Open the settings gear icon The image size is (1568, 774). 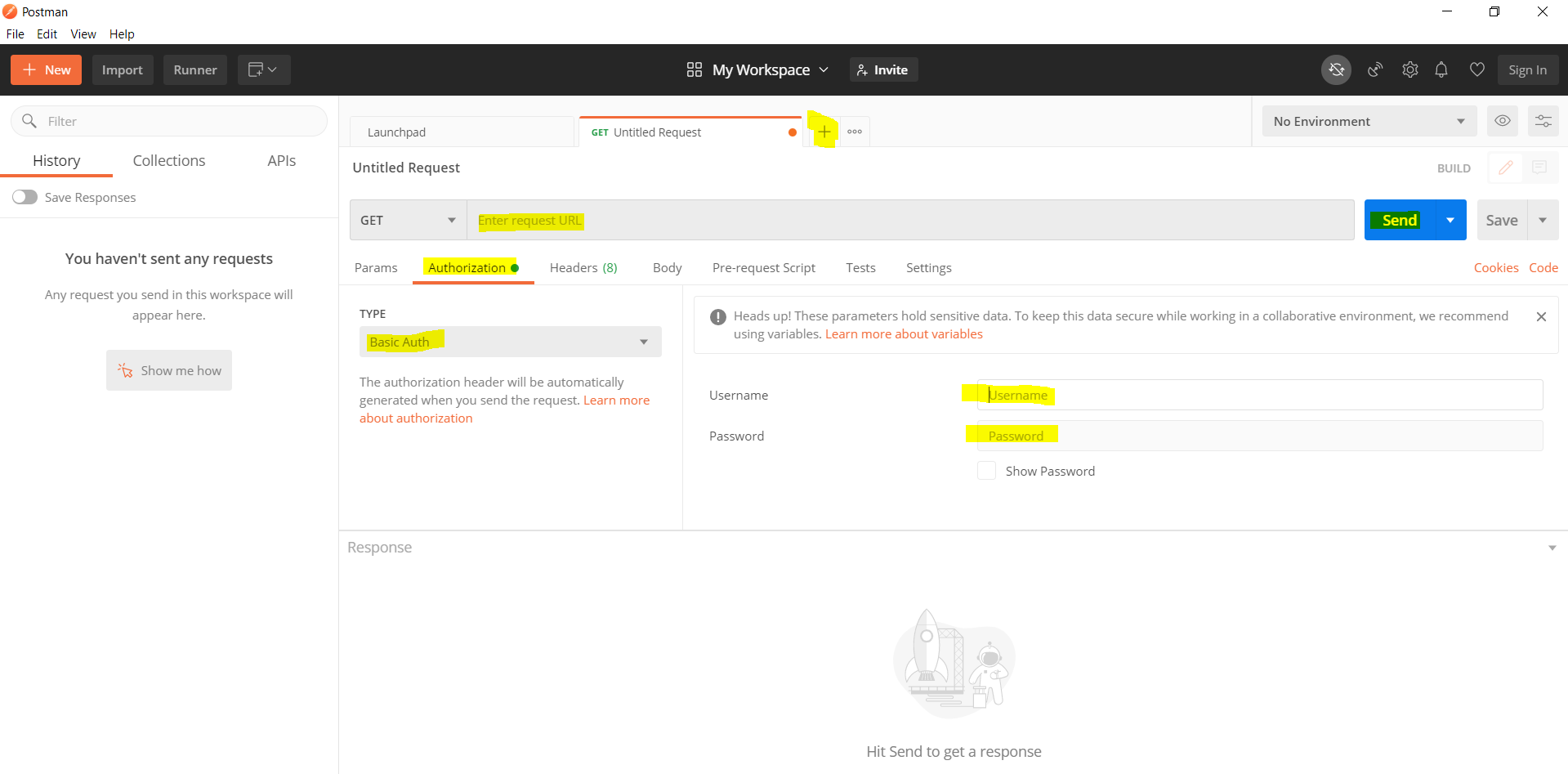(1410, 70)
